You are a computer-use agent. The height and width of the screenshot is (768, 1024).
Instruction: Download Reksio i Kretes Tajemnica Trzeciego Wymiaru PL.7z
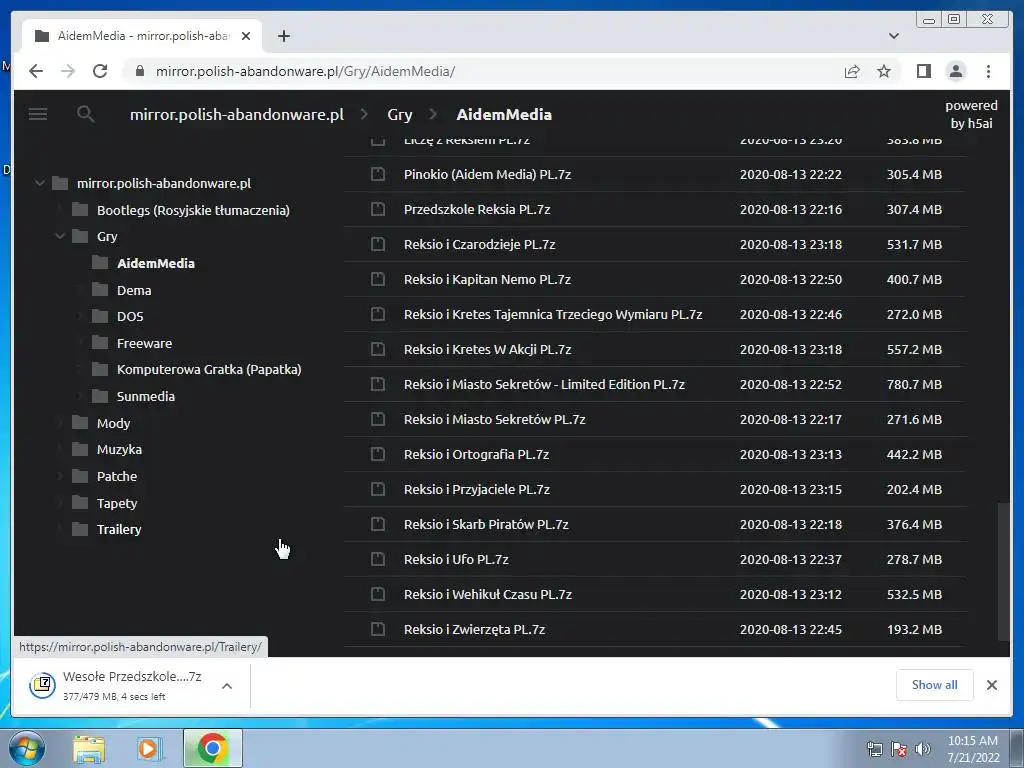552,314
